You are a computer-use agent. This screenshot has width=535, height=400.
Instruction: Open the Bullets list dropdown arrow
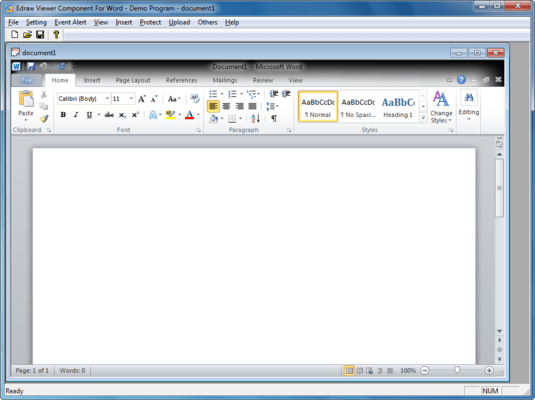[222, 94]
